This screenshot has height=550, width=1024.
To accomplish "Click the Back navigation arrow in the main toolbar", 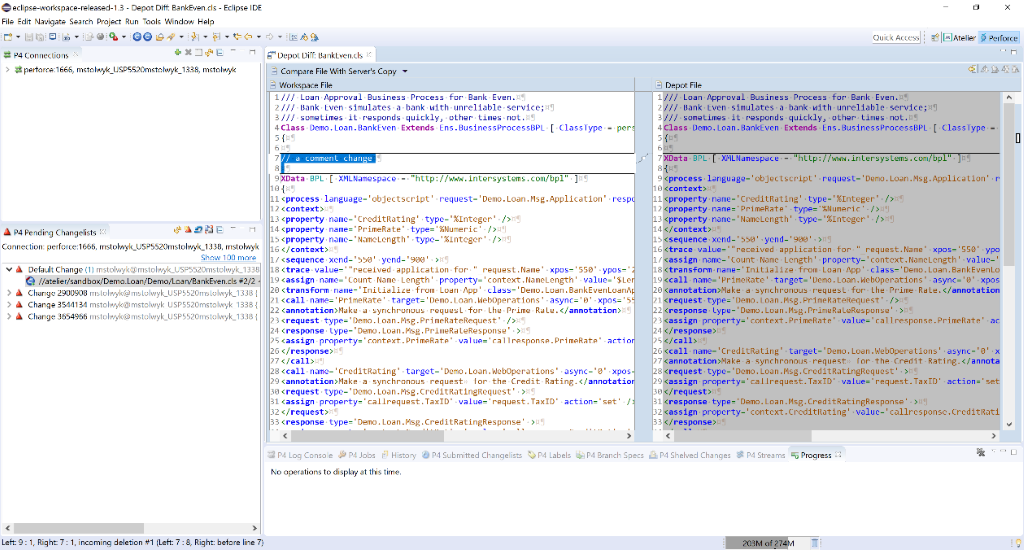I will click(x=248, y=37).
